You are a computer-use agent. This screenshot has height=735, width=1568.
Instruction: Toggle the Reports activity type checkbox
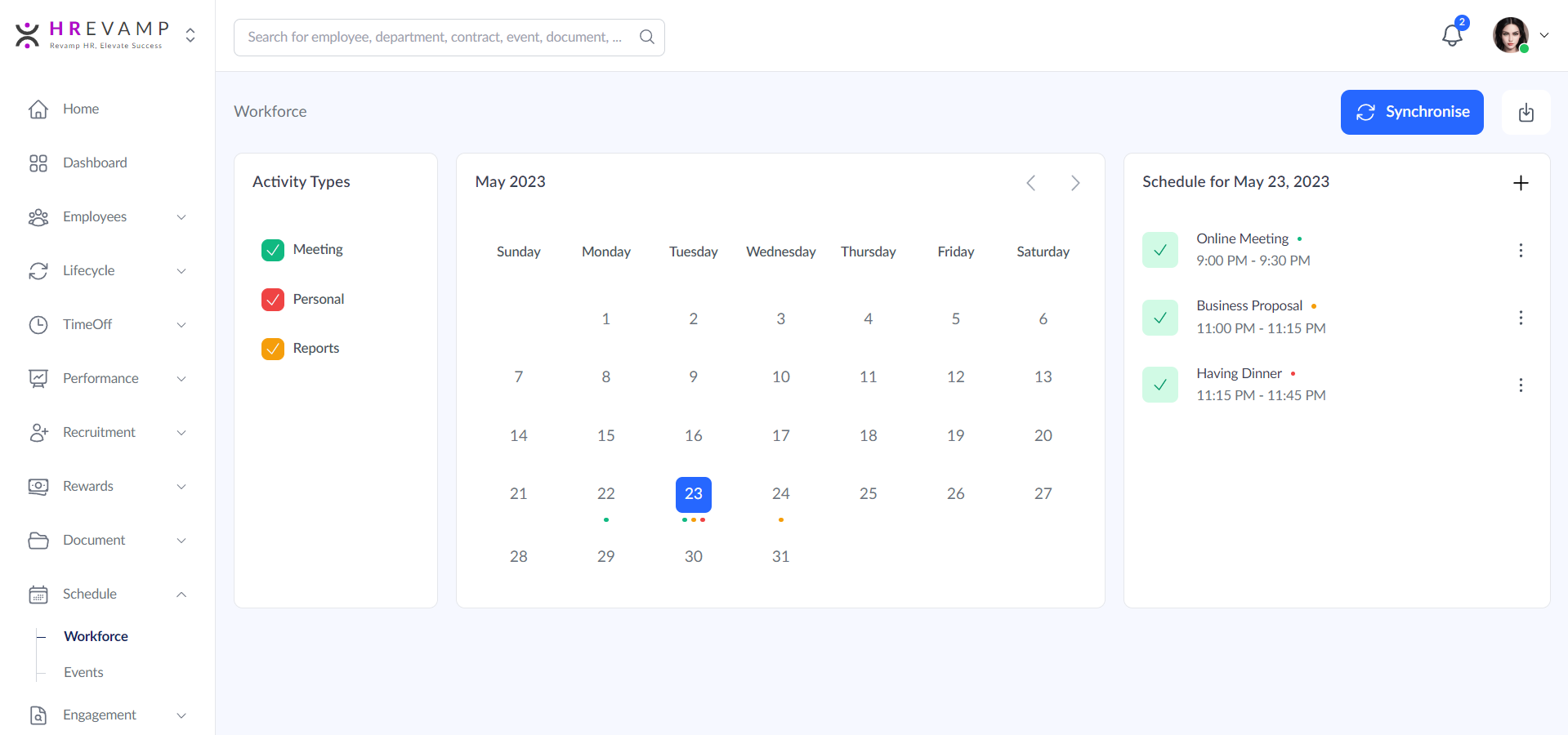[x=273, y=349]
